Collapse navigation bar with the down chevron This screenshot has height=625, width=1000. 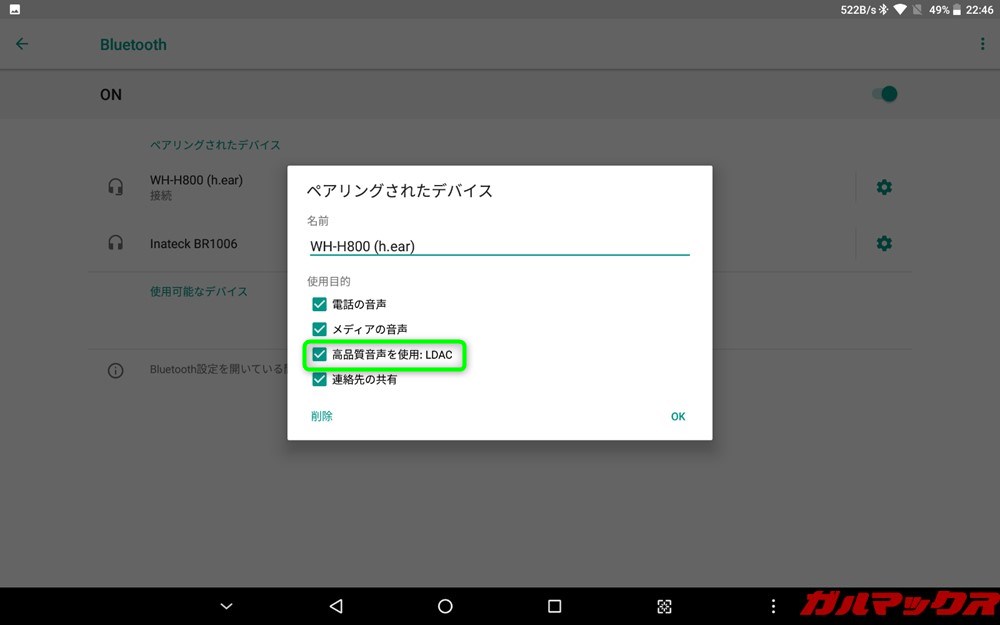click(x=225, y=606)
